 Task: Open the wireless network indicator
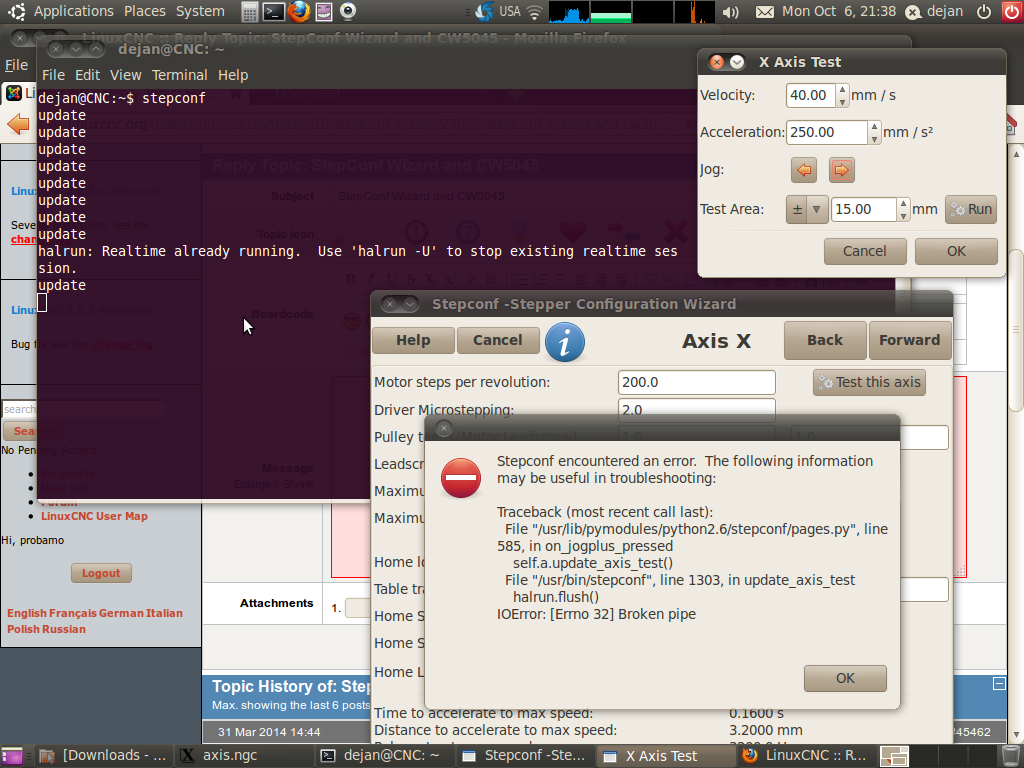(x=535, y=11)
